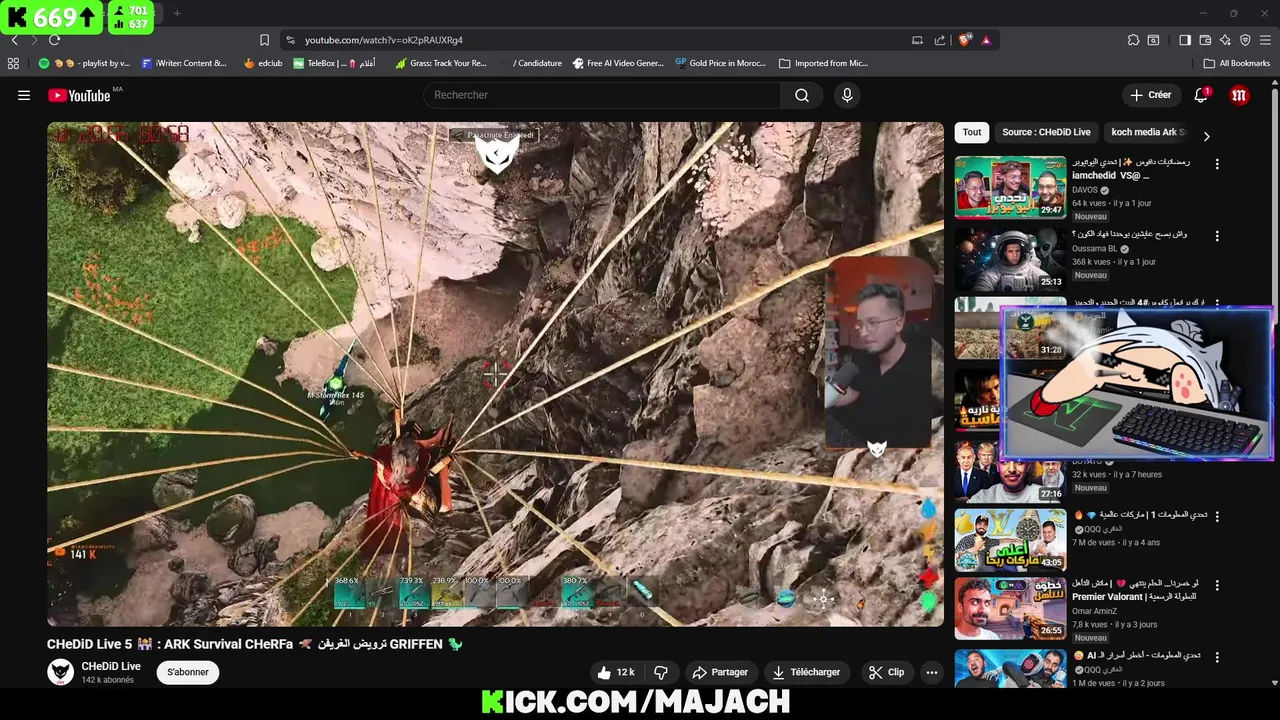Like the video with thumbs up
The image size is (1280, 720).
(x=617, y=672)
